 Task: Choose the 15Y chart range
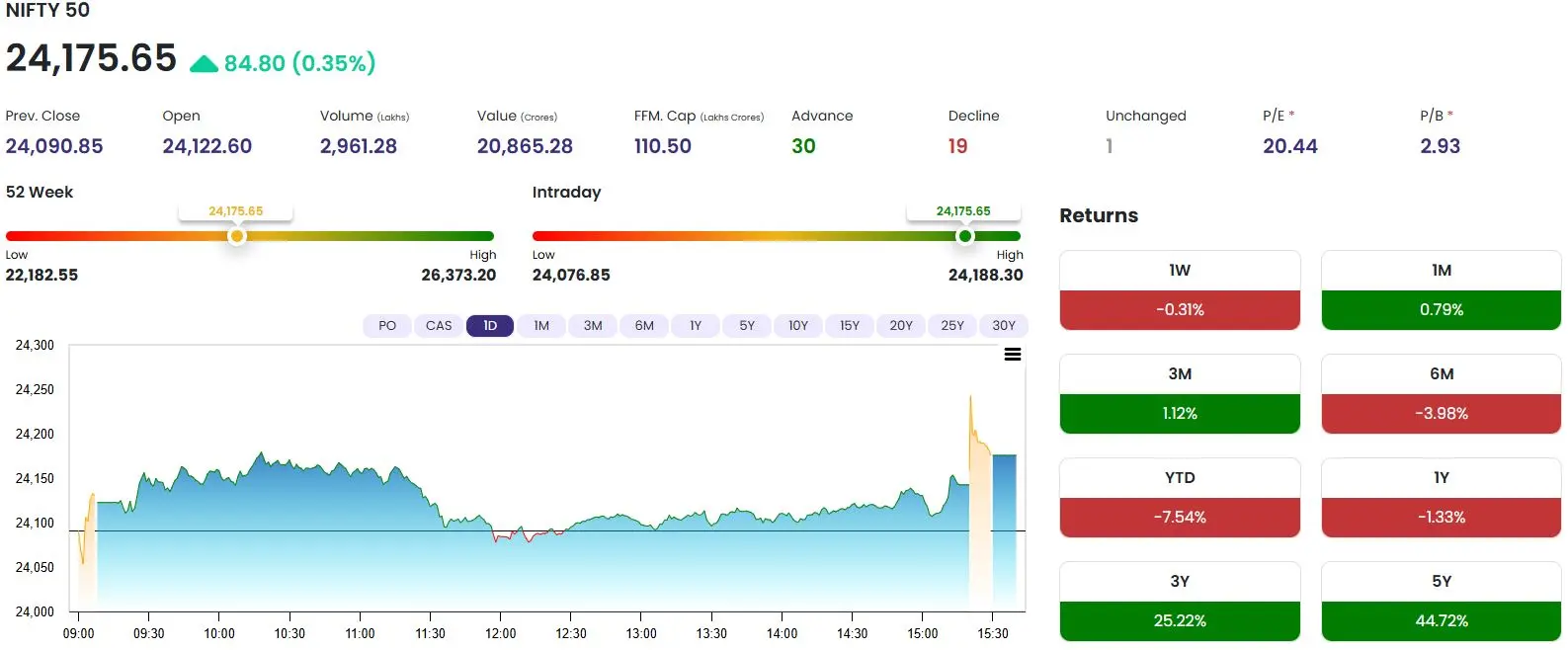coord(850,326)
